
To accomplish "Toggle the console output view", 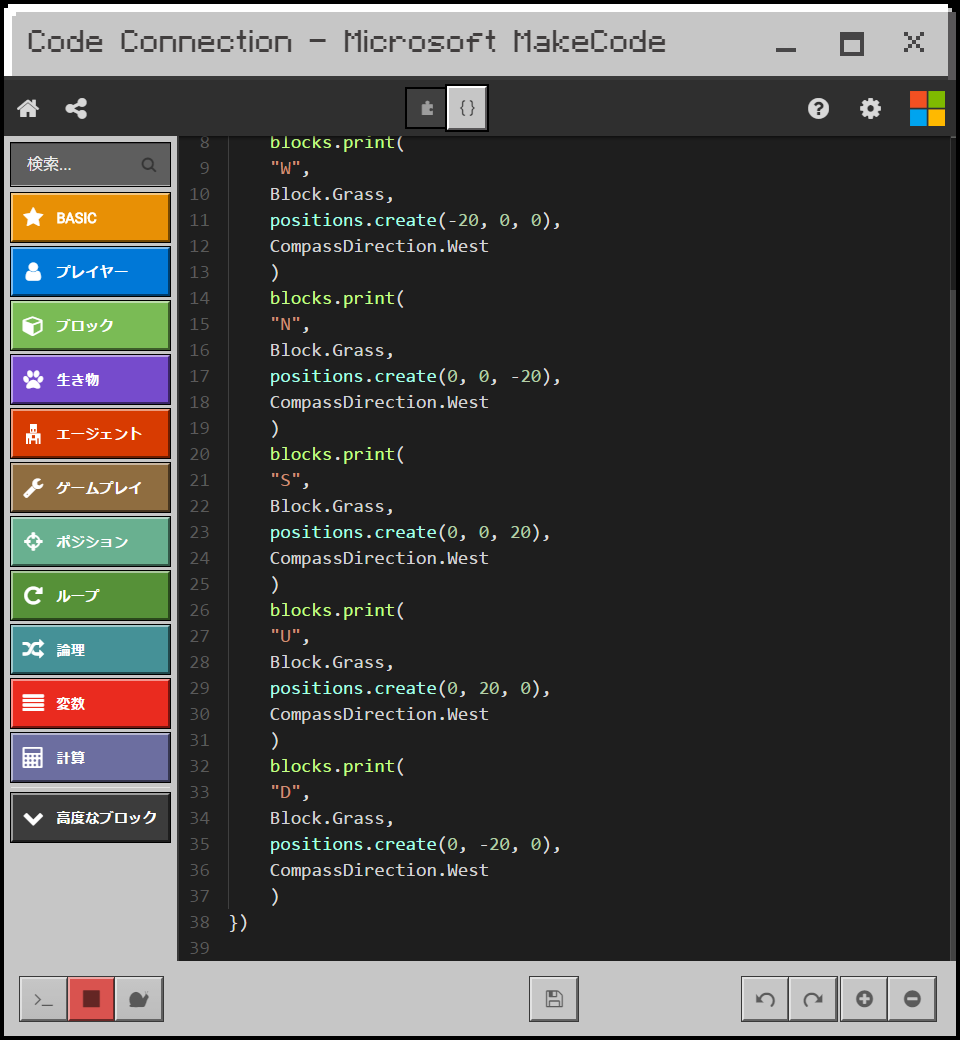I will tap(42, 998).
